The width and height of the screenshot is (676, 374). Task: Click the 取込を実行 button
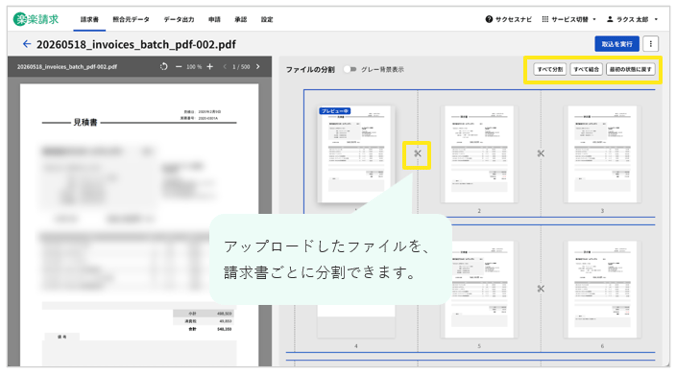click(x=617, y=44)
